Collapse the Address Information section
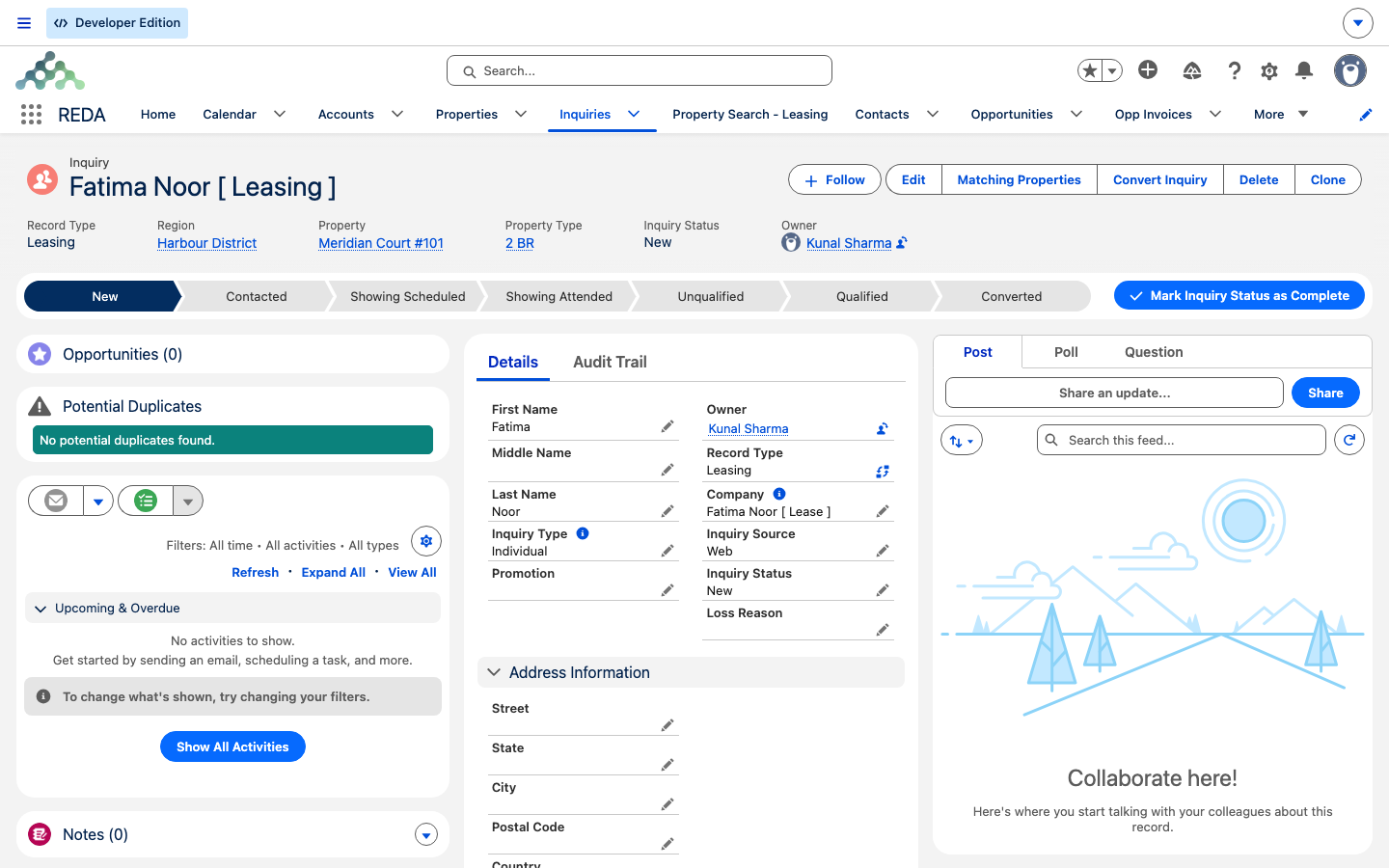The height and width of the screenshot is (868, 1389). 494,672
